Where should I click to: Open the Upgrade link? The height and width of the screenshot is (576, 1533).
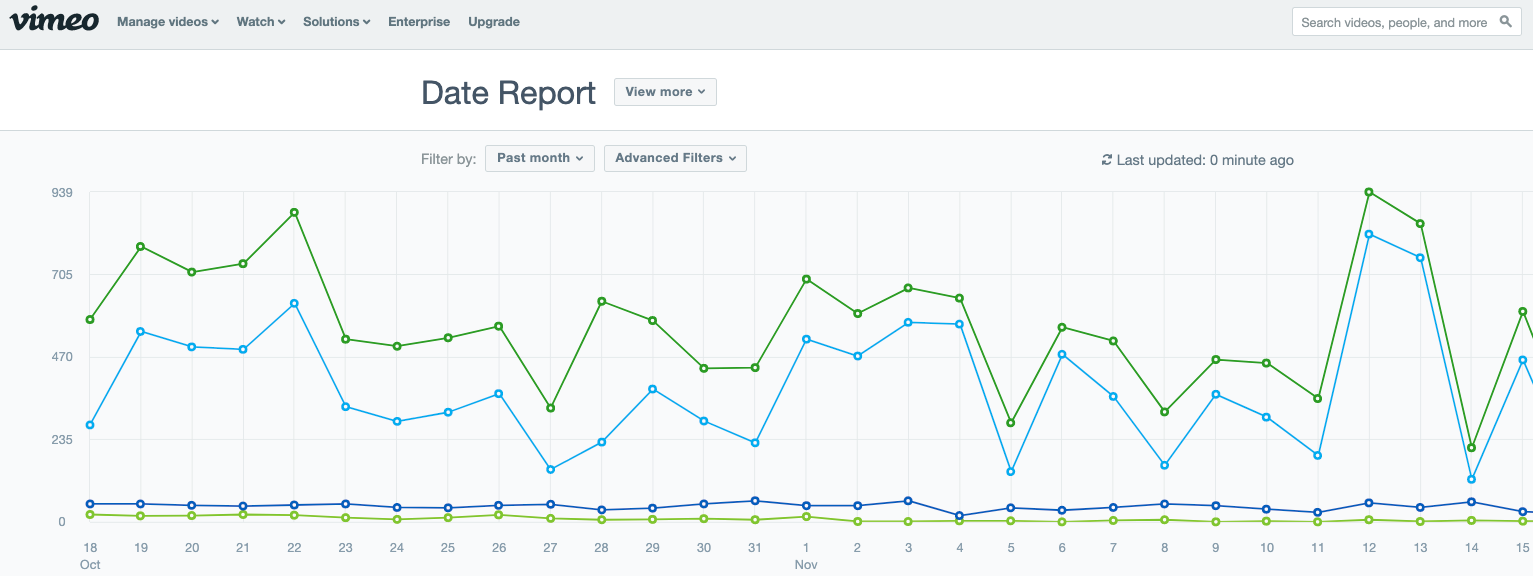(494, 22)
